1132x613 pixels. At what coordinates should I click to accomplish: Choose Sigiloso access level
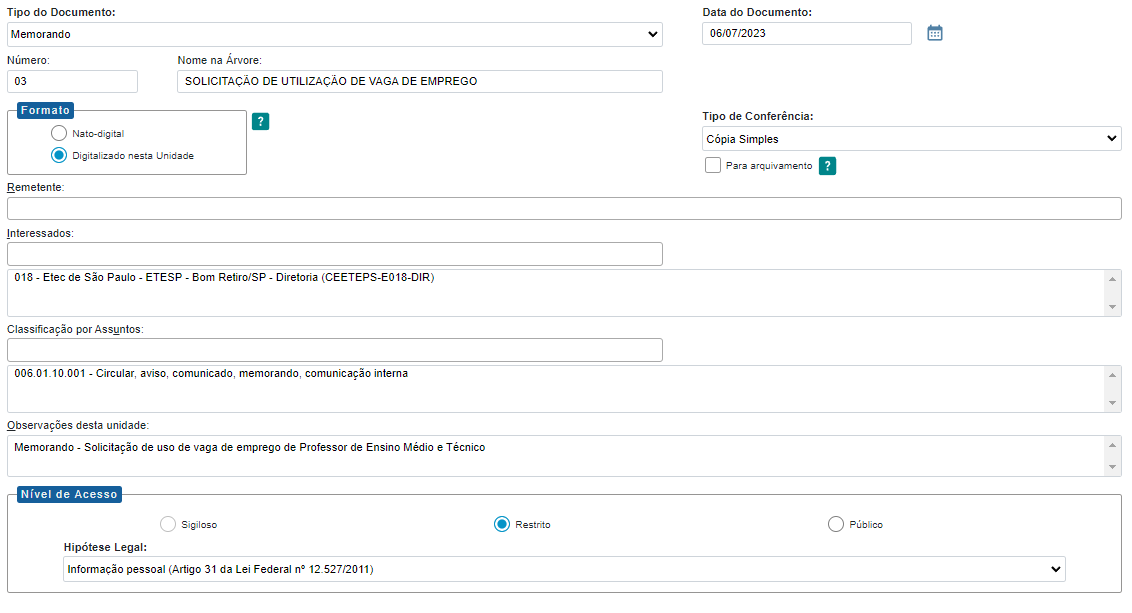168,524
